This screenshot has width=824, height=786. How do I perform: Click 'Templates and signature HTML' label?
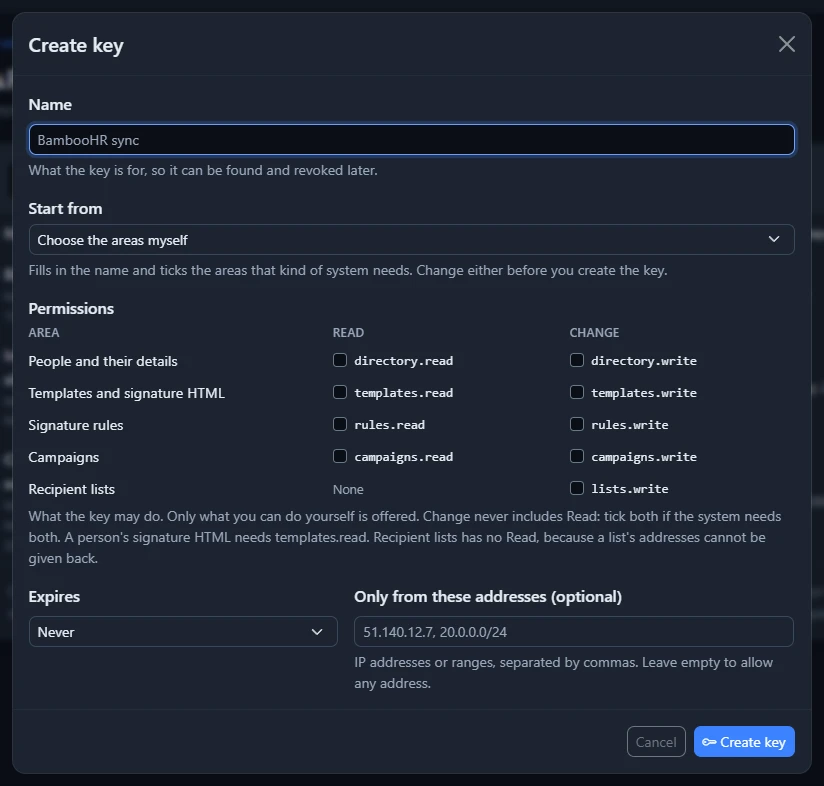click(x=127, y=393)
